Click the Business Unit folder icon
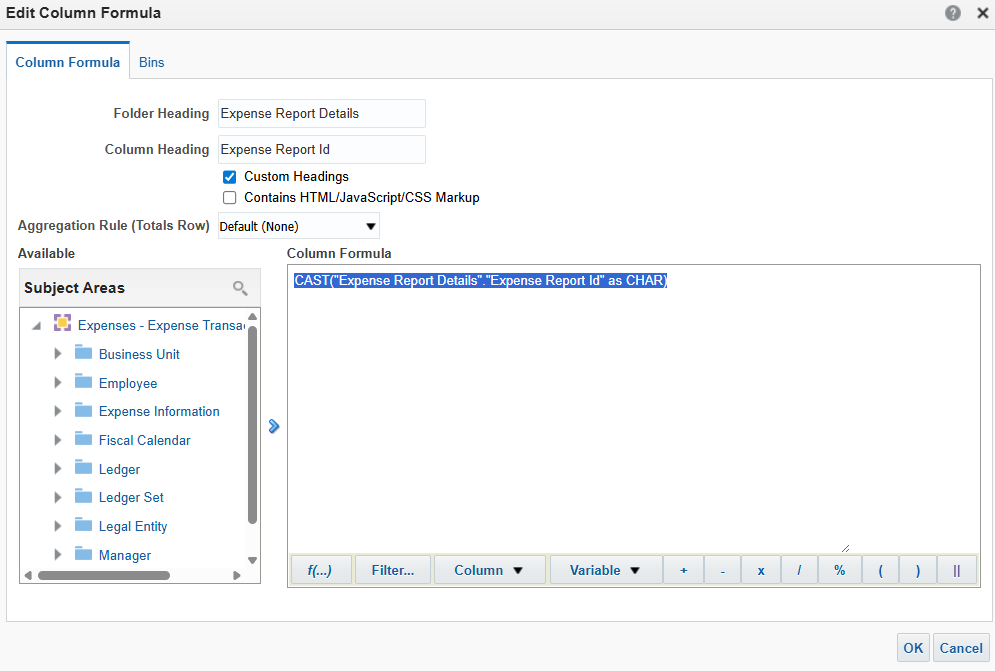Image resolution: width=995 pixels, height=671 pixels. [83, 352]
